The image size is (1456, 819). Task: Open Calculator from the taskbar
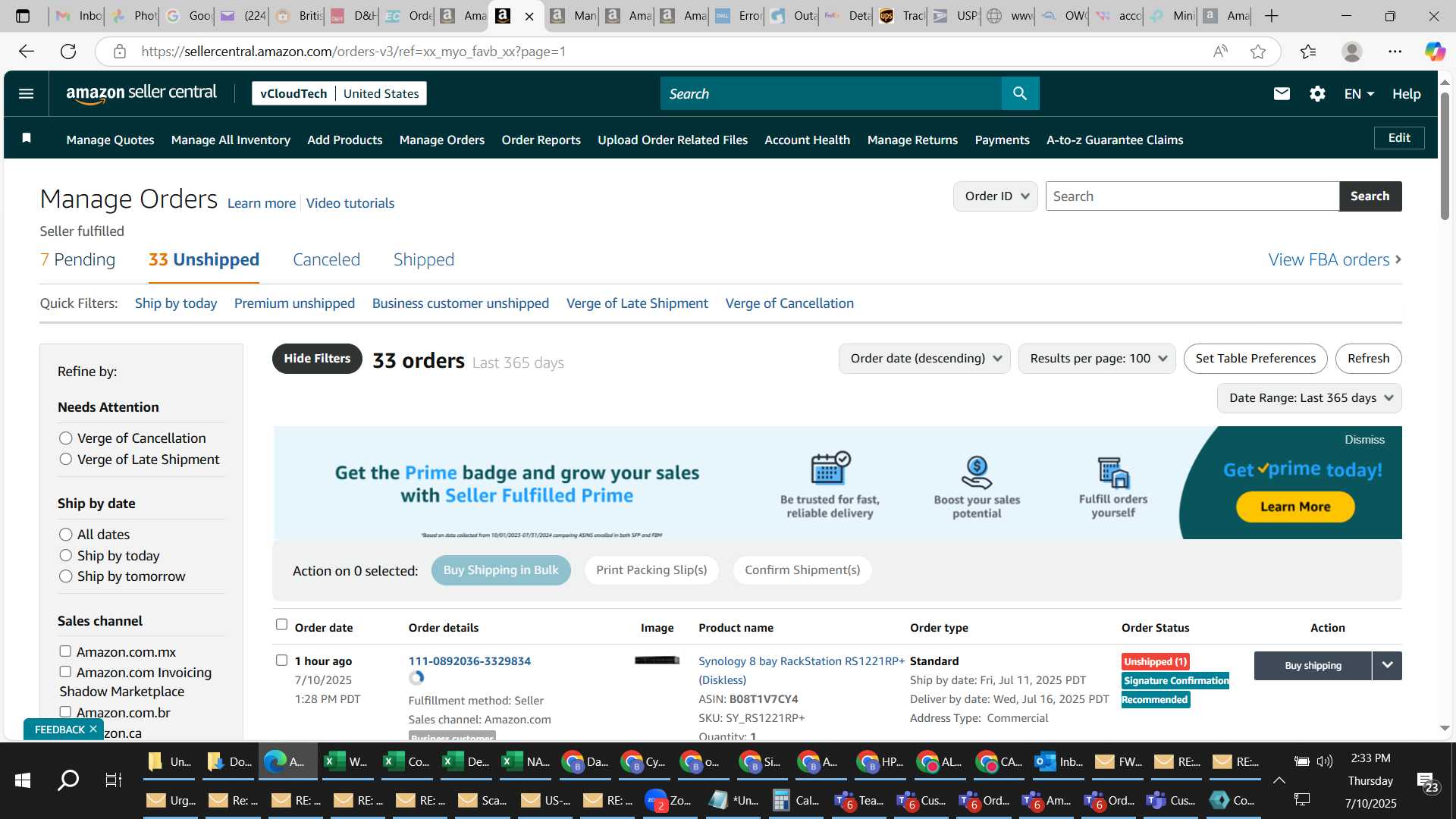[x=795, y=800]
